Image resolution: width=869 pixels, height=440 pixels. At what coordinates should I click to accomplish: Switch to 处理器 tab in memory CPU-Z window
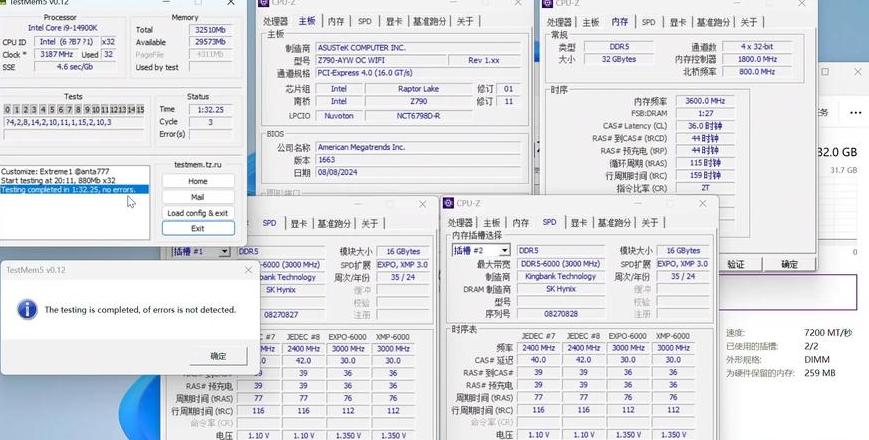(559, 22)
